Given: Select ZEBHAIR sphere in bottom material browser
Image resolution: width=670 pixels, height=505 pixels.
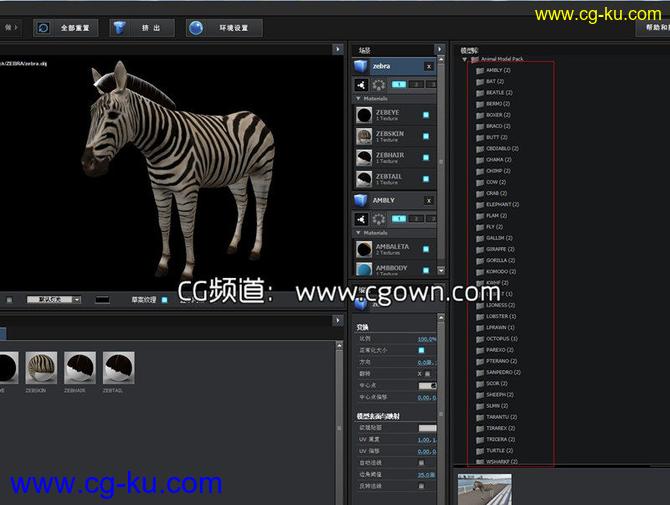Looking at the screenshot, I should click(80, 367).
